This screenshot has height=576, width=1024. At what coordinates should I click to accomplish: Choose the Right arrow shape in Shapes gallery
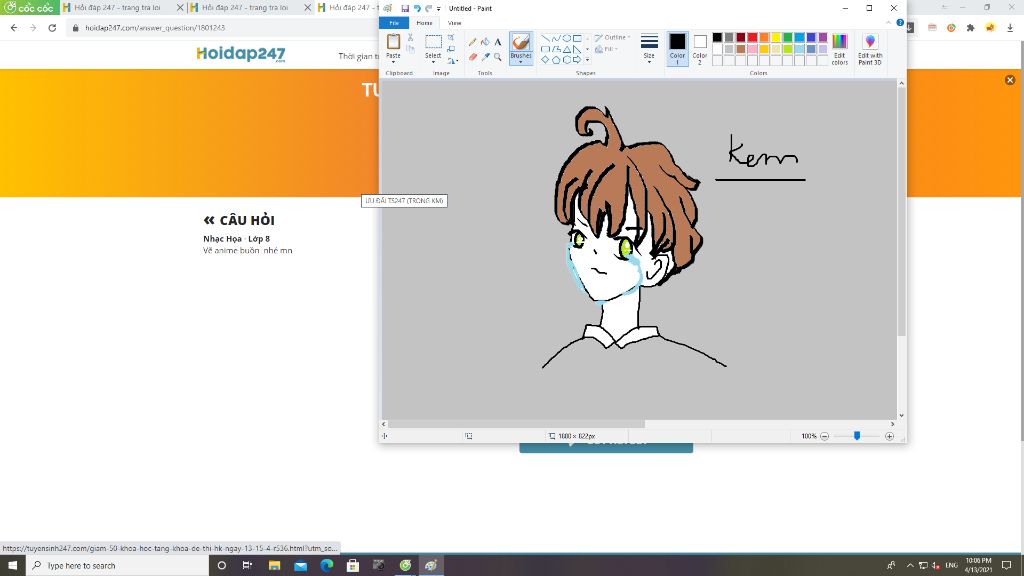(x=577, y=59)
